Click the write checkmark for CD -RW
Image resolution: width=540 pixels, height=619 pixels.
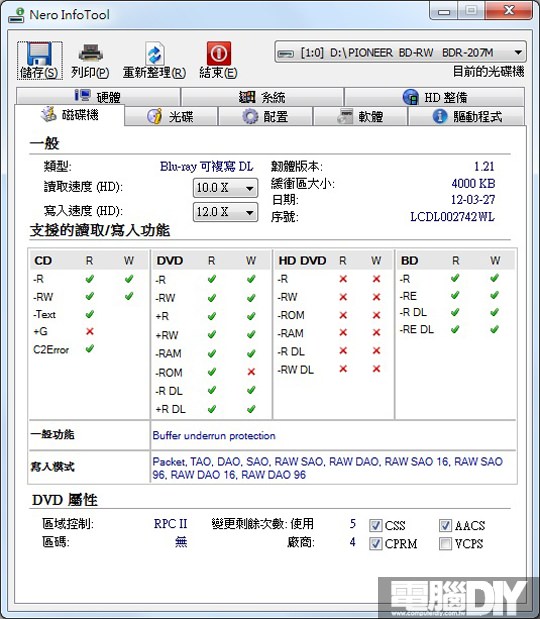click(129, 296)
